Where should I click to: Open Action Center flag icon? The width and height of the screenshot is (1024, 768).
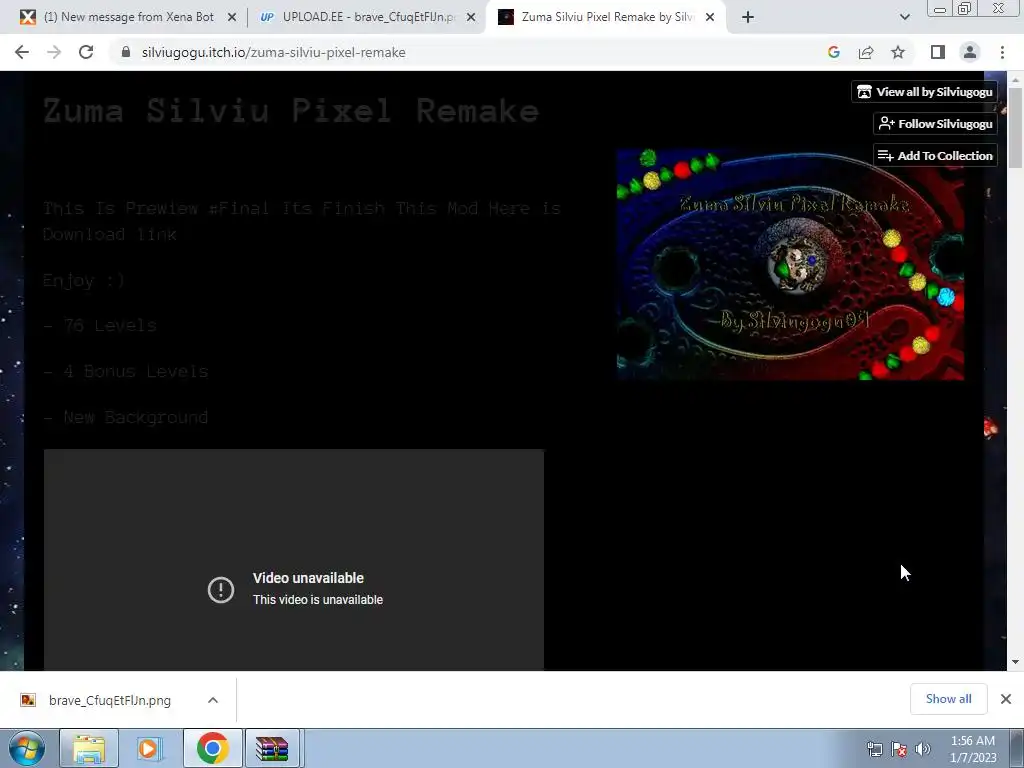pyautogui.click(x=899, y=749)
